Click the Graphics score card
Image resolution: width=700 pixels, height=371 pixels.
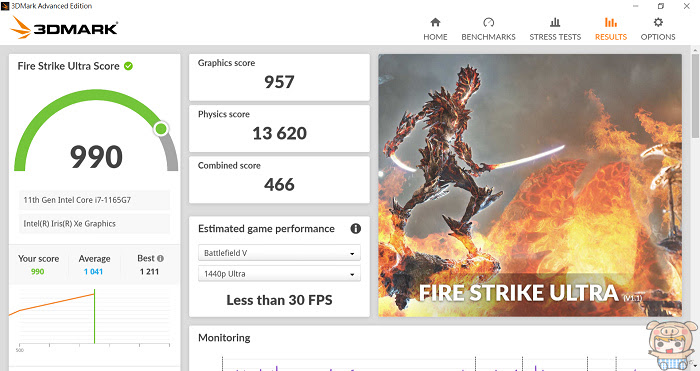(279, 77)
